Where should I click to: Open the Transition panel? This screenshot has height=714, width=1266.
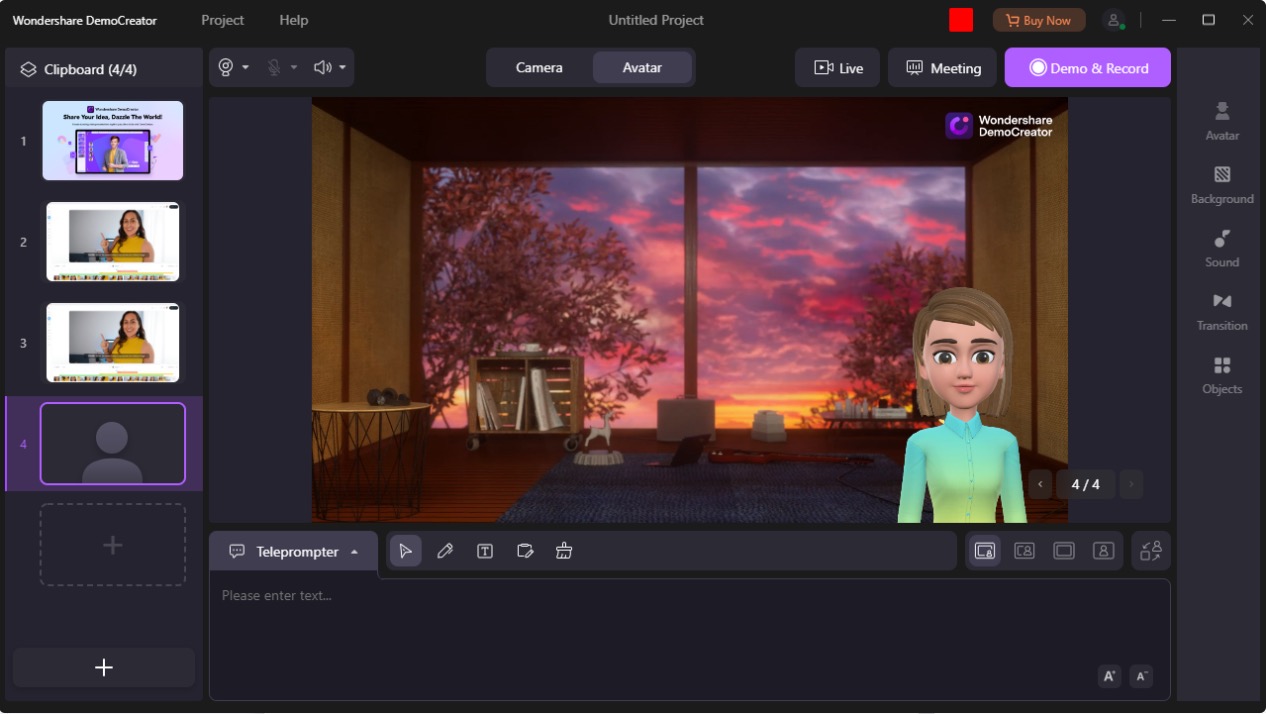click(x=1221, y=312)
